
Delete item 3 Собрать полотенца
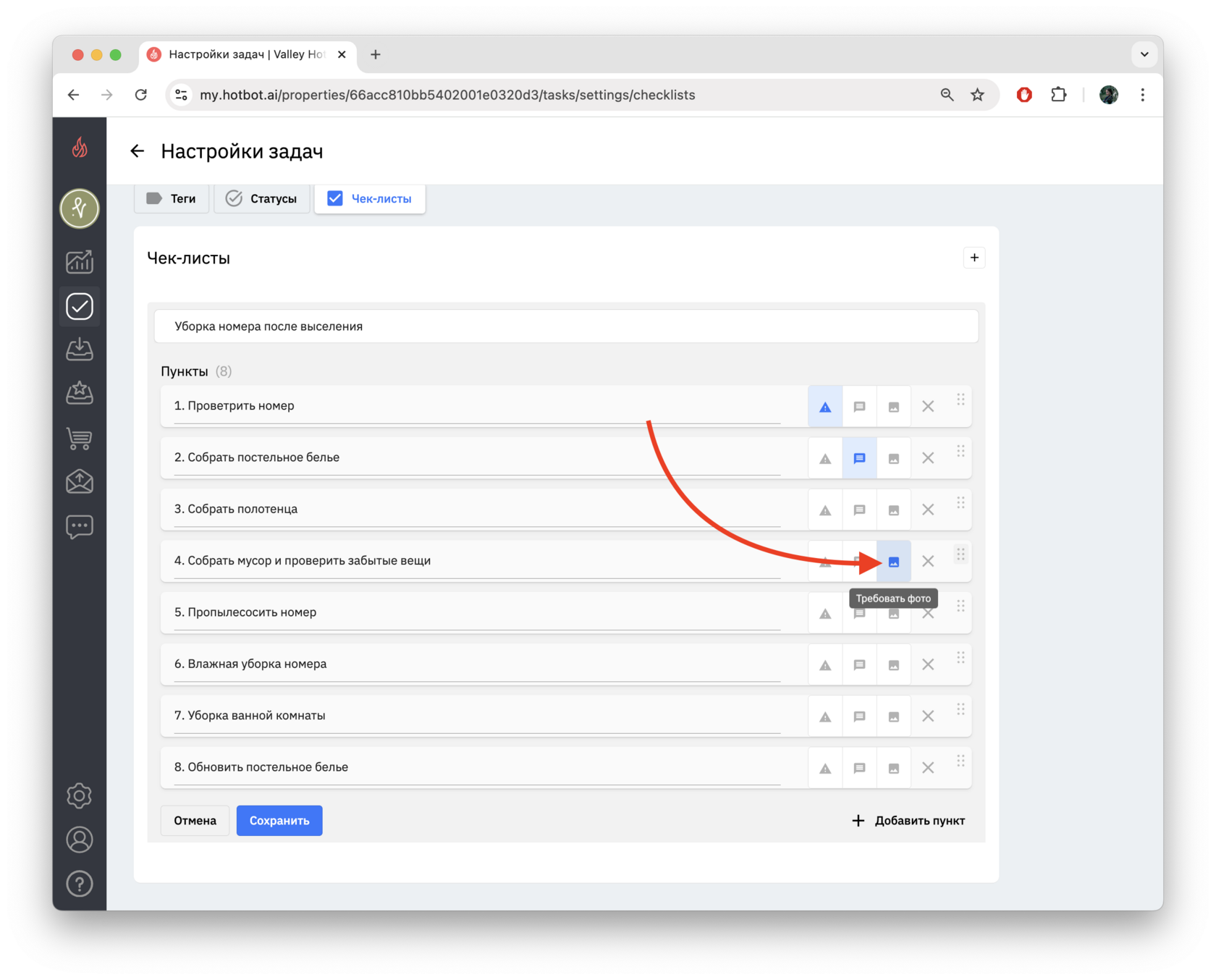(x=928, y=510)
